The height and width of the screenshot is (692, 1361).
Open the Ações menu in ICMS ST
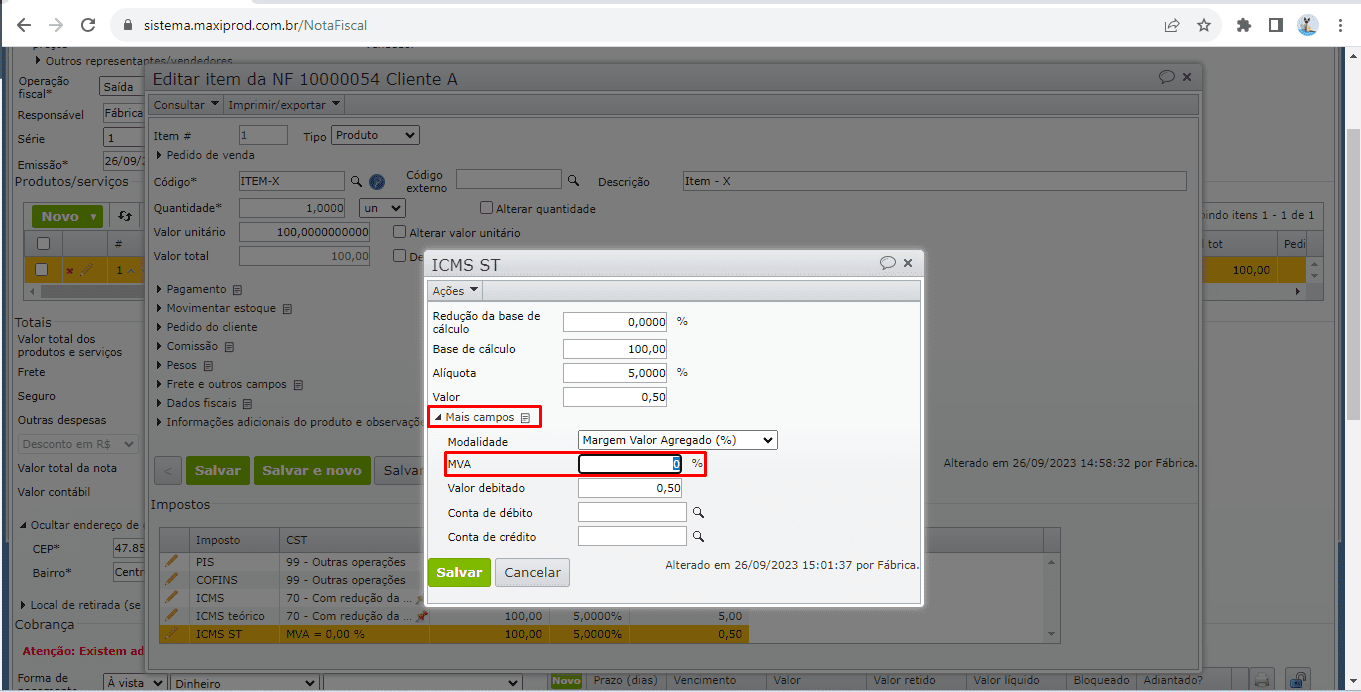tap(455, 290)
